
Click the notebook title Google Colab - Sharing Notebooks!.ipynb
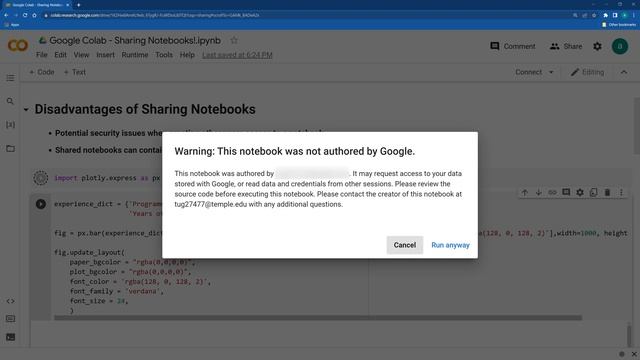pyautogui.click(x=135, y=40)
